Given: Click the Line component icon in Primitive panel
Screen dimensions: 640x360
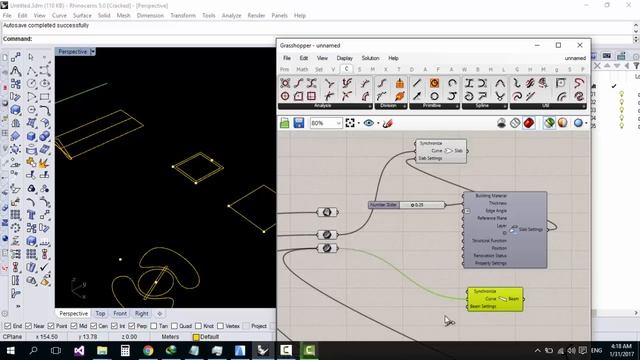Looking at the screenshot, I should pyautogui.click(x=417, y=83).
